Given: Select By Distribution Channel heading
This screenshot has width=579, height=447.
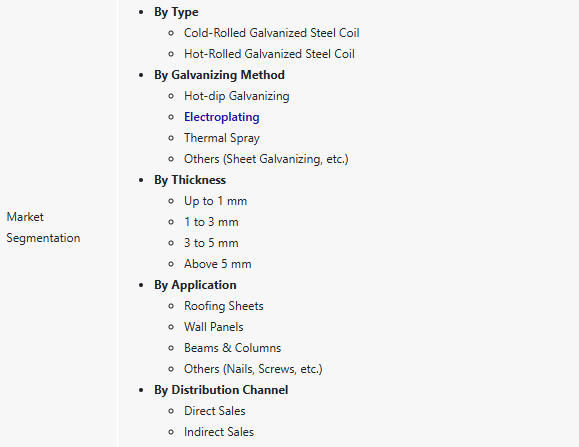Looking at the screenshot, I should click(221, 390).
